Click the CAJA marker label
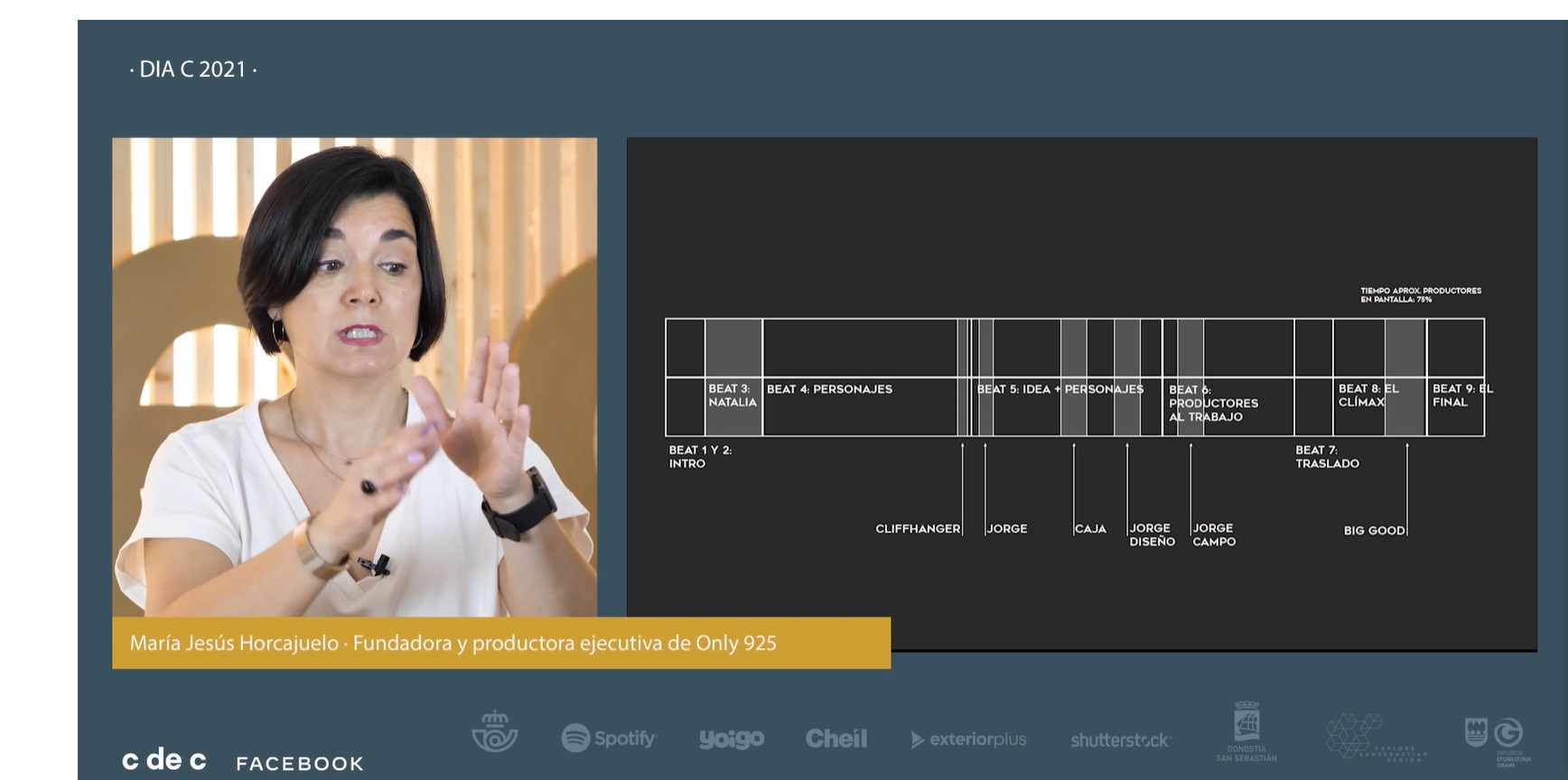The width and height of the screenshot is (1568, 780). (x=1090, y=529)
